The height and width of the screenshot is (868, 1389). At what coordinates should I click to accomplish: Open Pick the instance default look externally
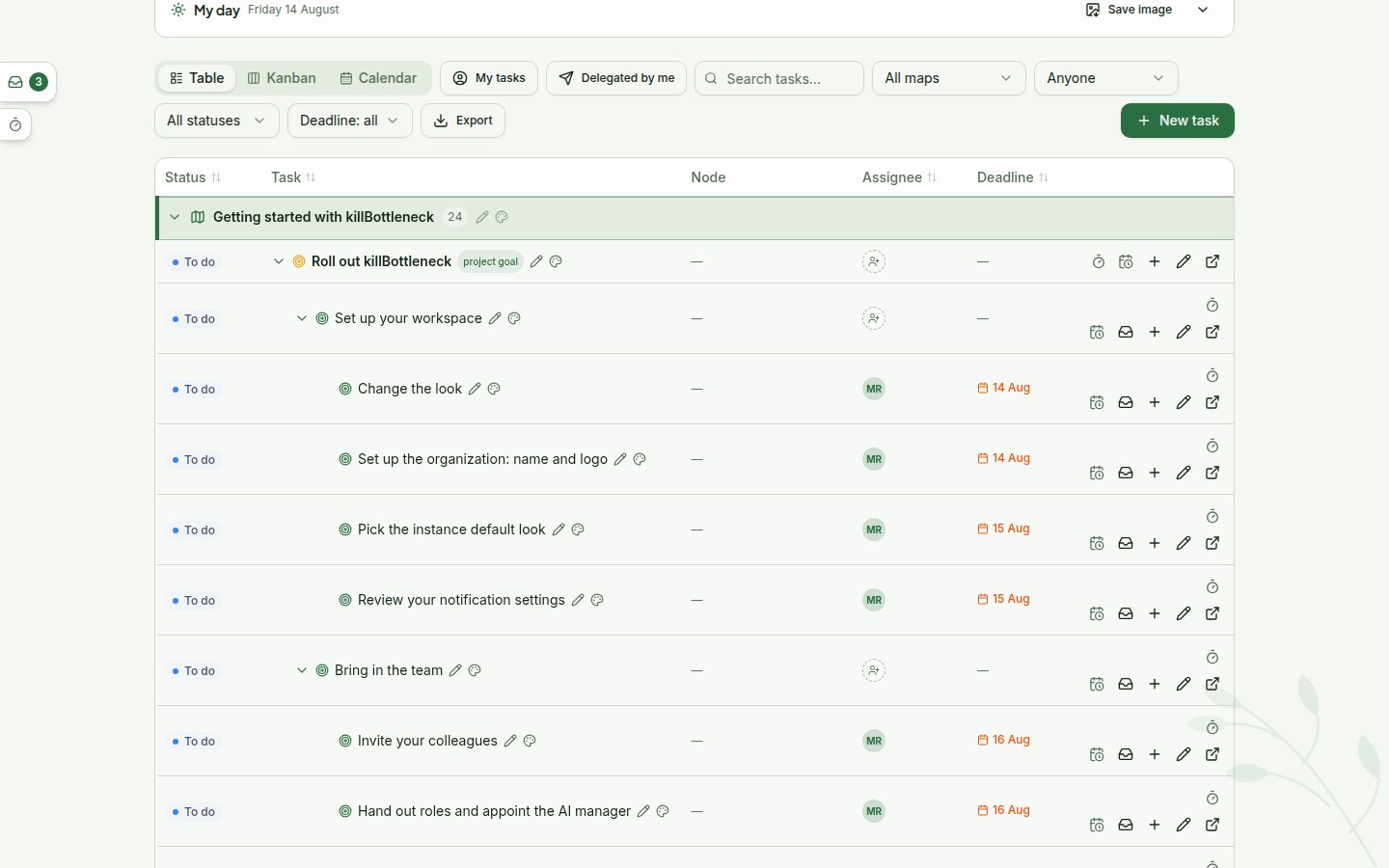[x=1212, y=543]
